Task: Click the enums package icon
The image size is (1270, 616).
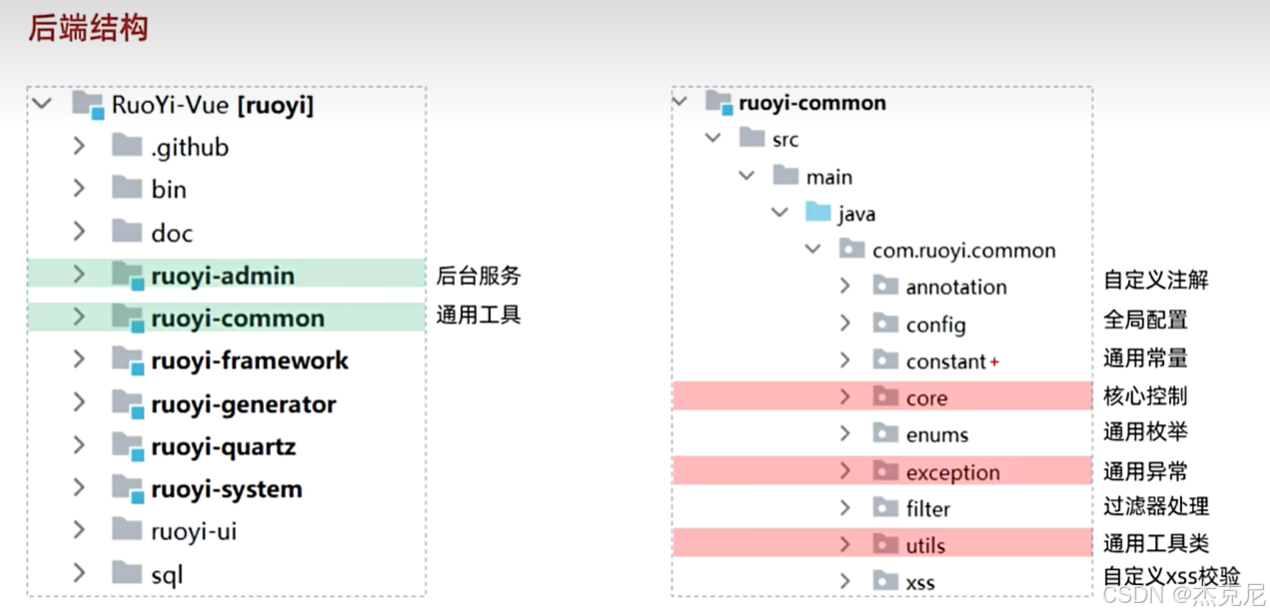Action: [886, 434]
